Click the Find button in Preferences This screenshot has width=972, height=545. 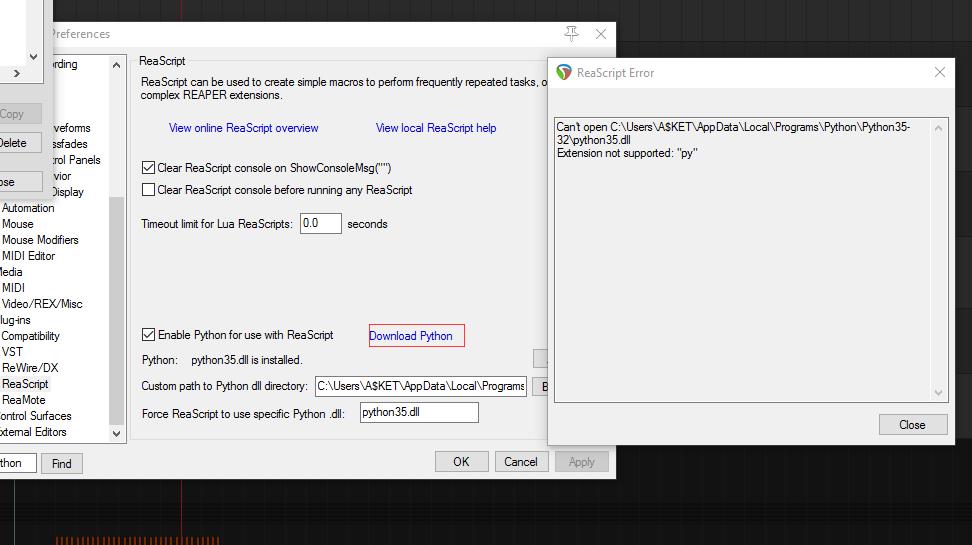(x=61, y=464)
